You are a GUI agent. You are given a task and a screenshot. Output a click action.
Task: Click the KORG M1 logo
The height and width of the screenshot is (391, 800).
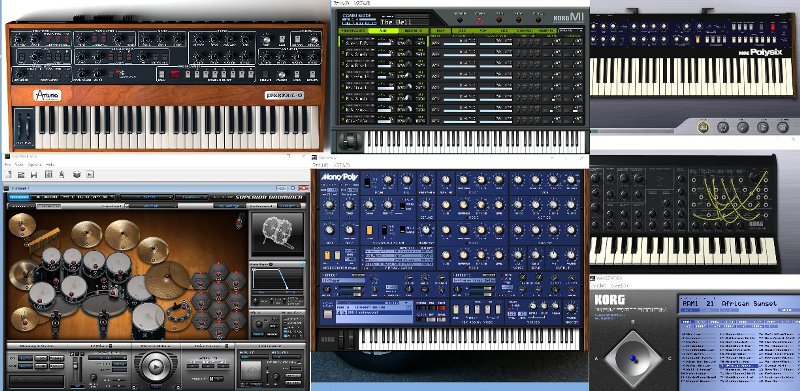[x=569, y=17]
